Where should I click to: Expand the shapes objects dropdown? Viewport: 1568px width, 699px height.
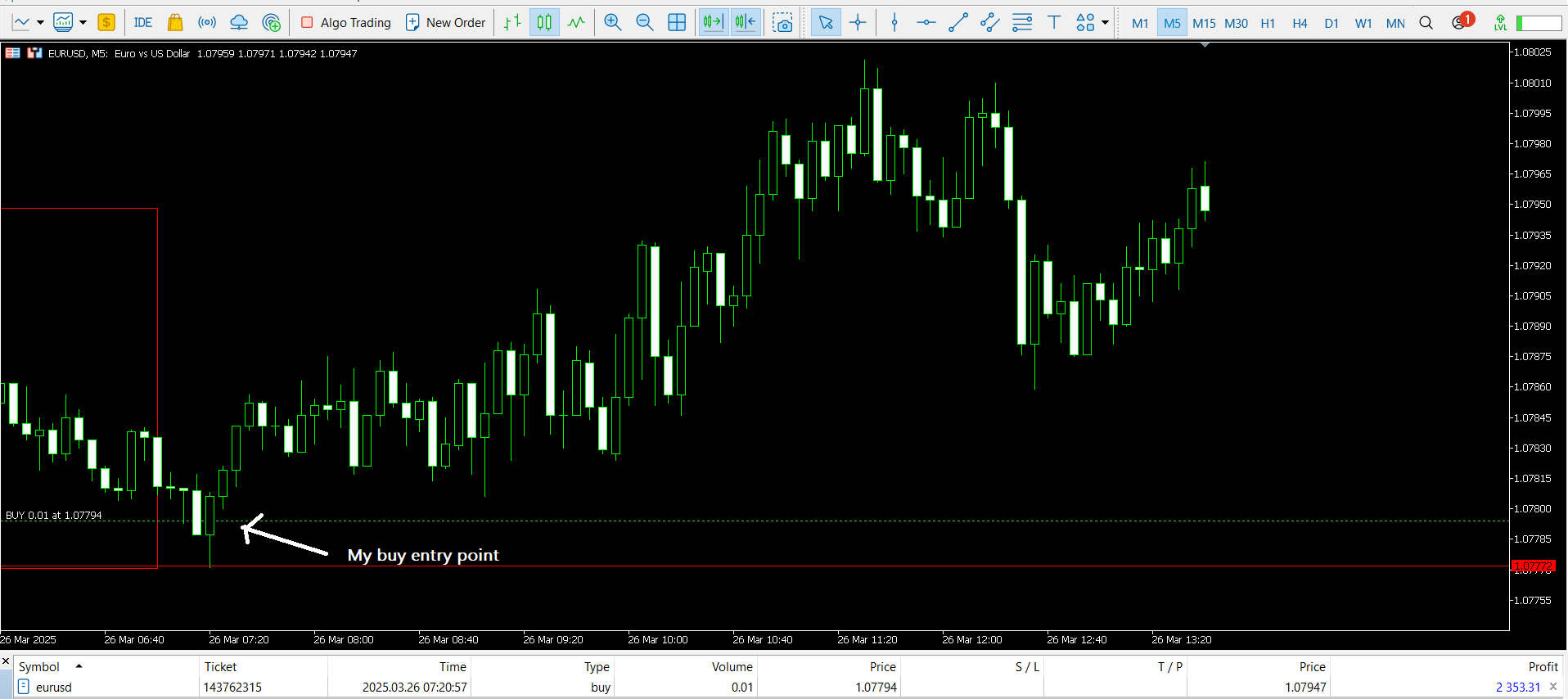[1105, 23]
